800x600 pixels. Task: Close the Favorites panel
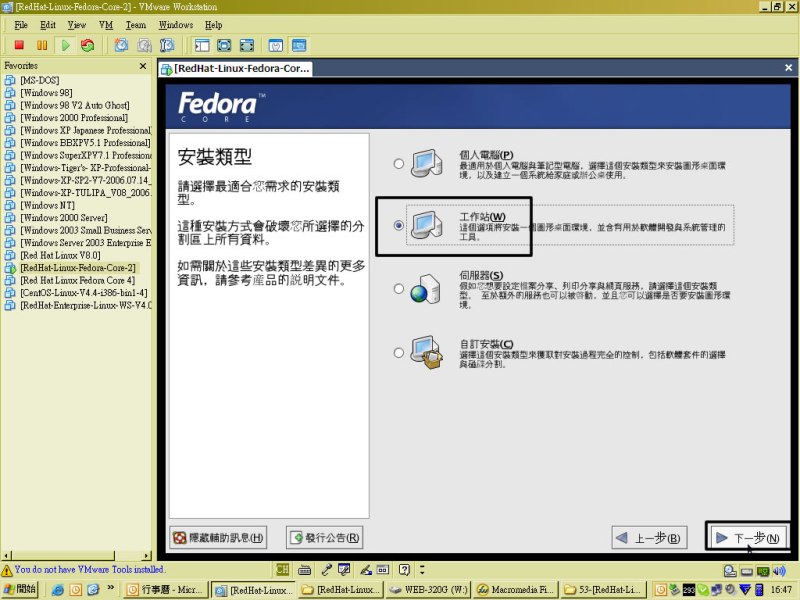pos(143,66)
